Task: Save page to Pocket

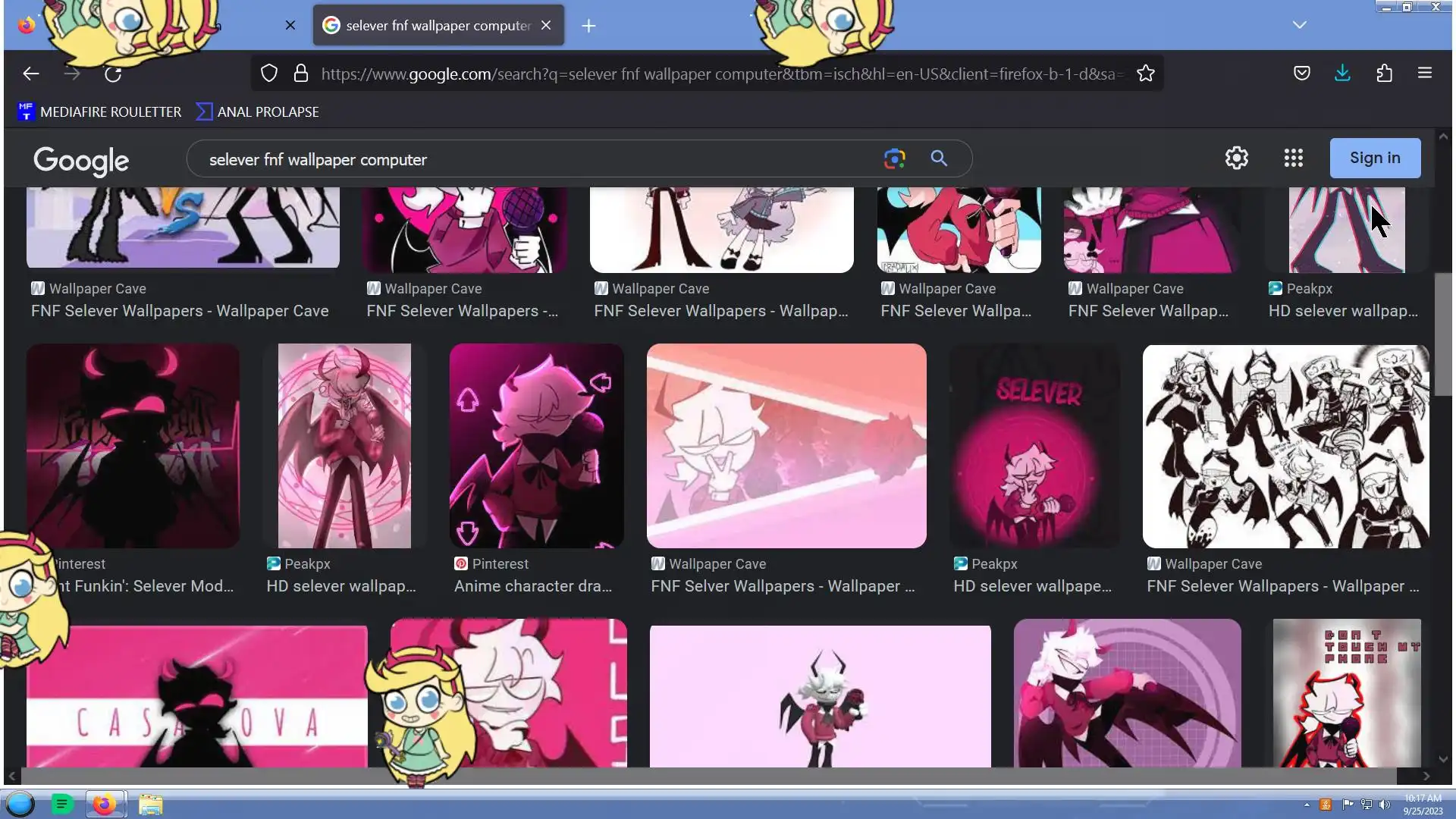Action: (1301, 74)
